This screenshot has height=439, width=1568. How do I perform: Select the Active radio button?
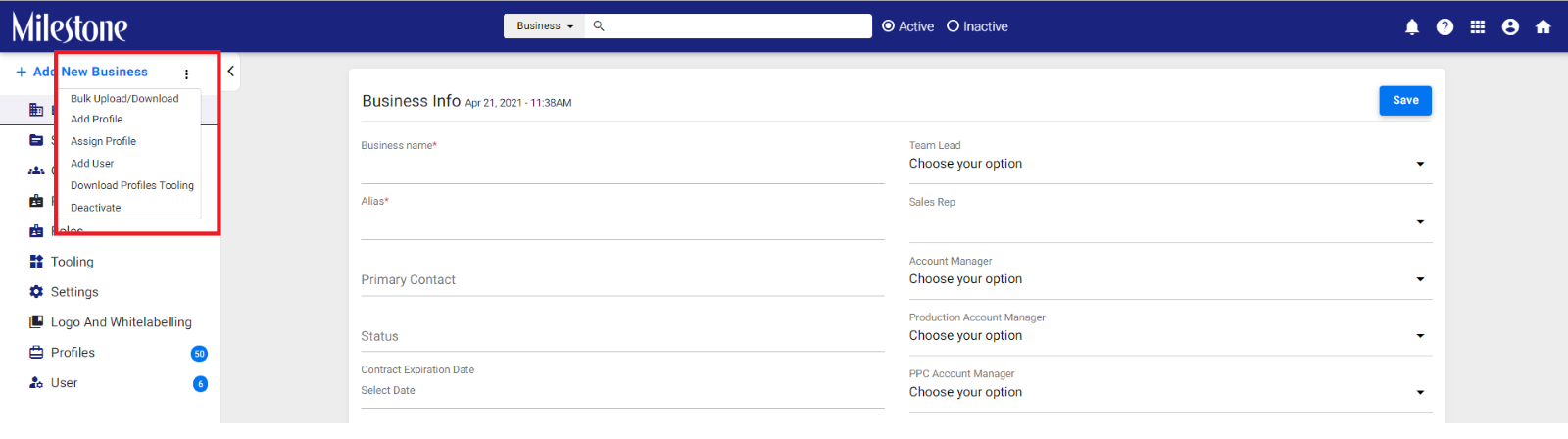tap(888, 26)
